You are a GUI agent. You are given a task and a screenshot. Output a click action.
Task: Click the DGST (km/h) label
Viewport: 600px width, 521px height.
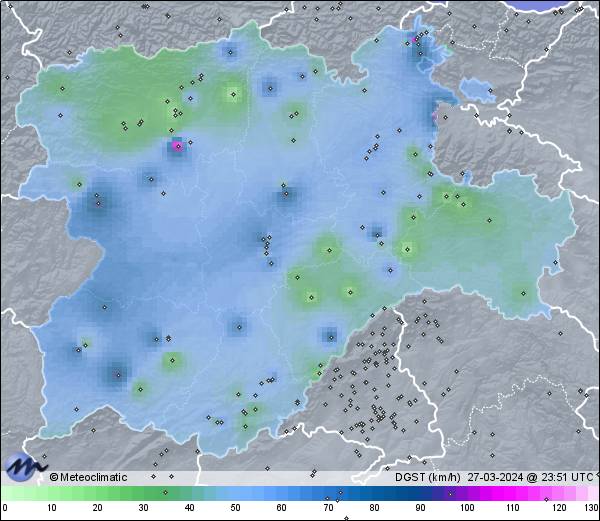428,477
